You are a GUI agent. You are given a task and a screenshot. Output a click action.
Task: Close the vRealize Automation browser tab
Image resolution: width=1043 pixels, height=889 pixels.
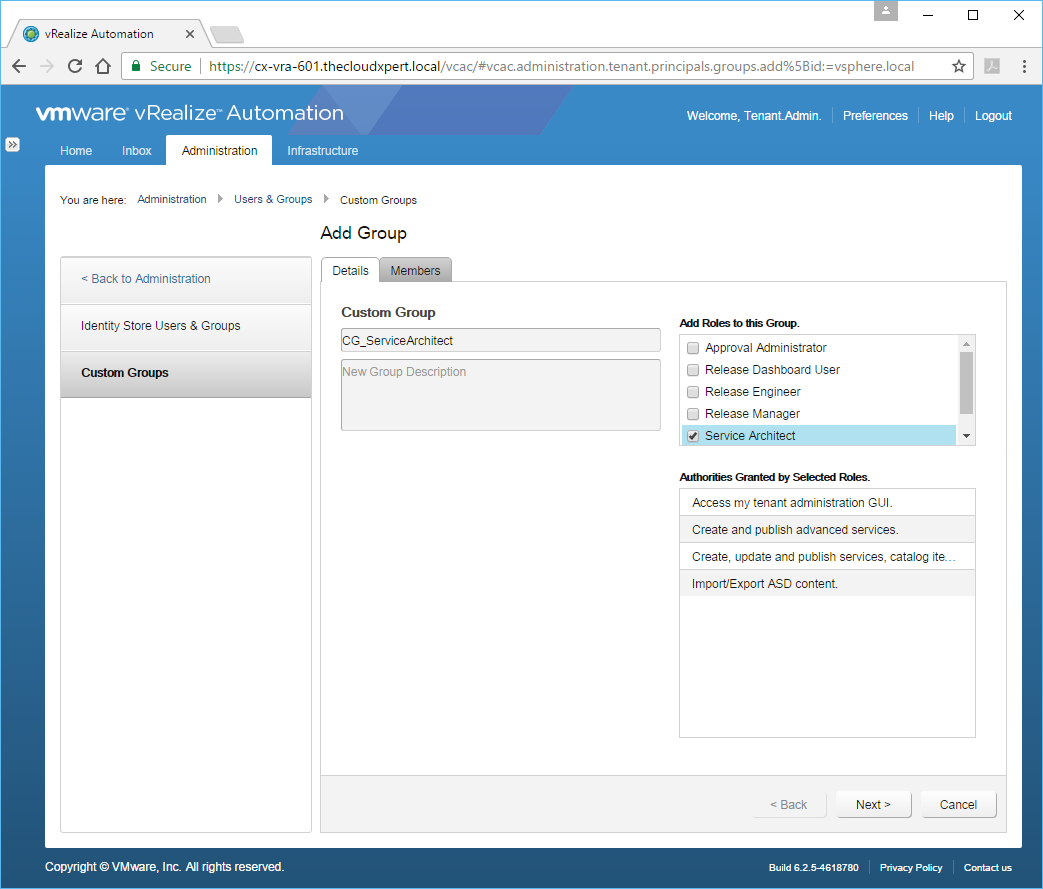pos(190,34)
